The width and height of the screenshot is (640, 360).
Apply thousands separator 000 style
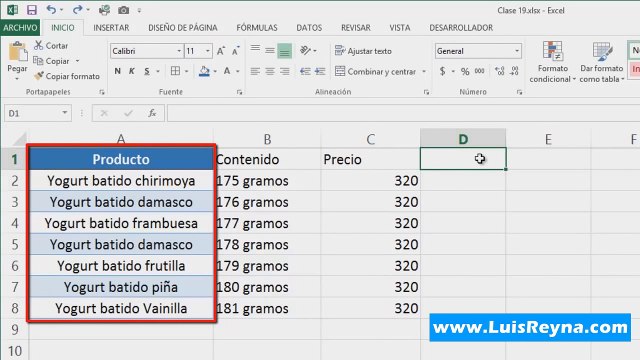coord(480,71)
